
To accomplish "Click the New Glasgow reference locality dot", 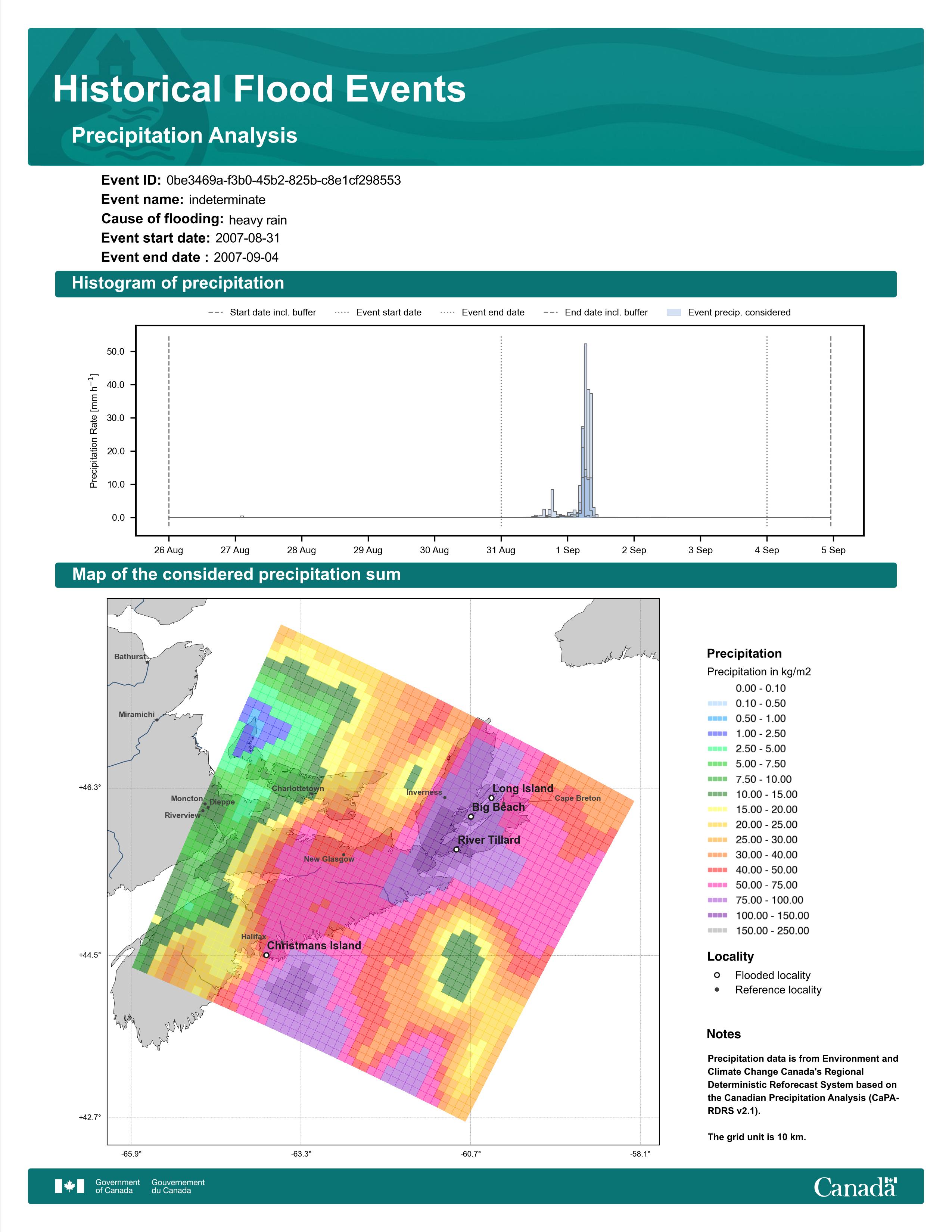I will coord(343,855).
